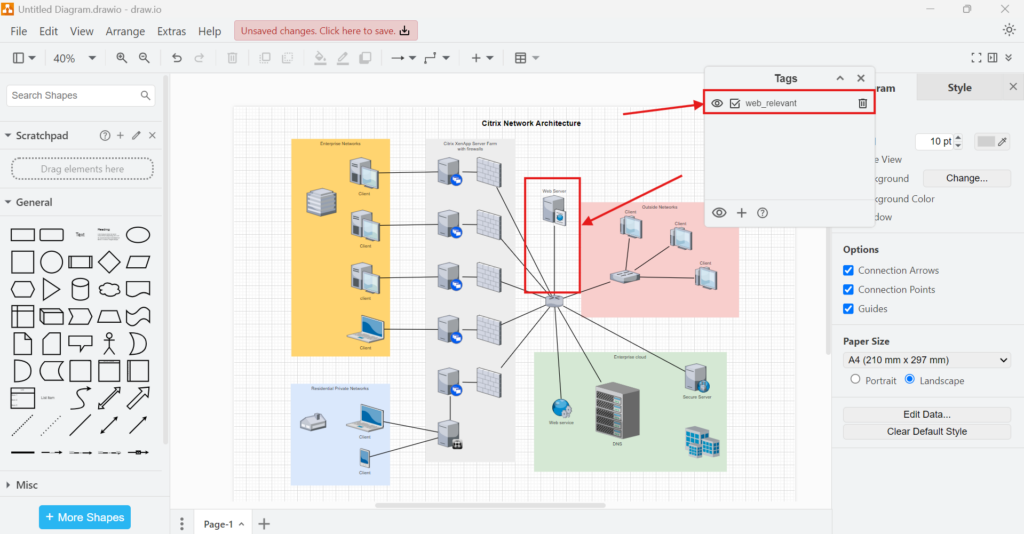1024x534 pixels.
Task: Disable Connection Points checkbox
Action: tap(848, 289)
